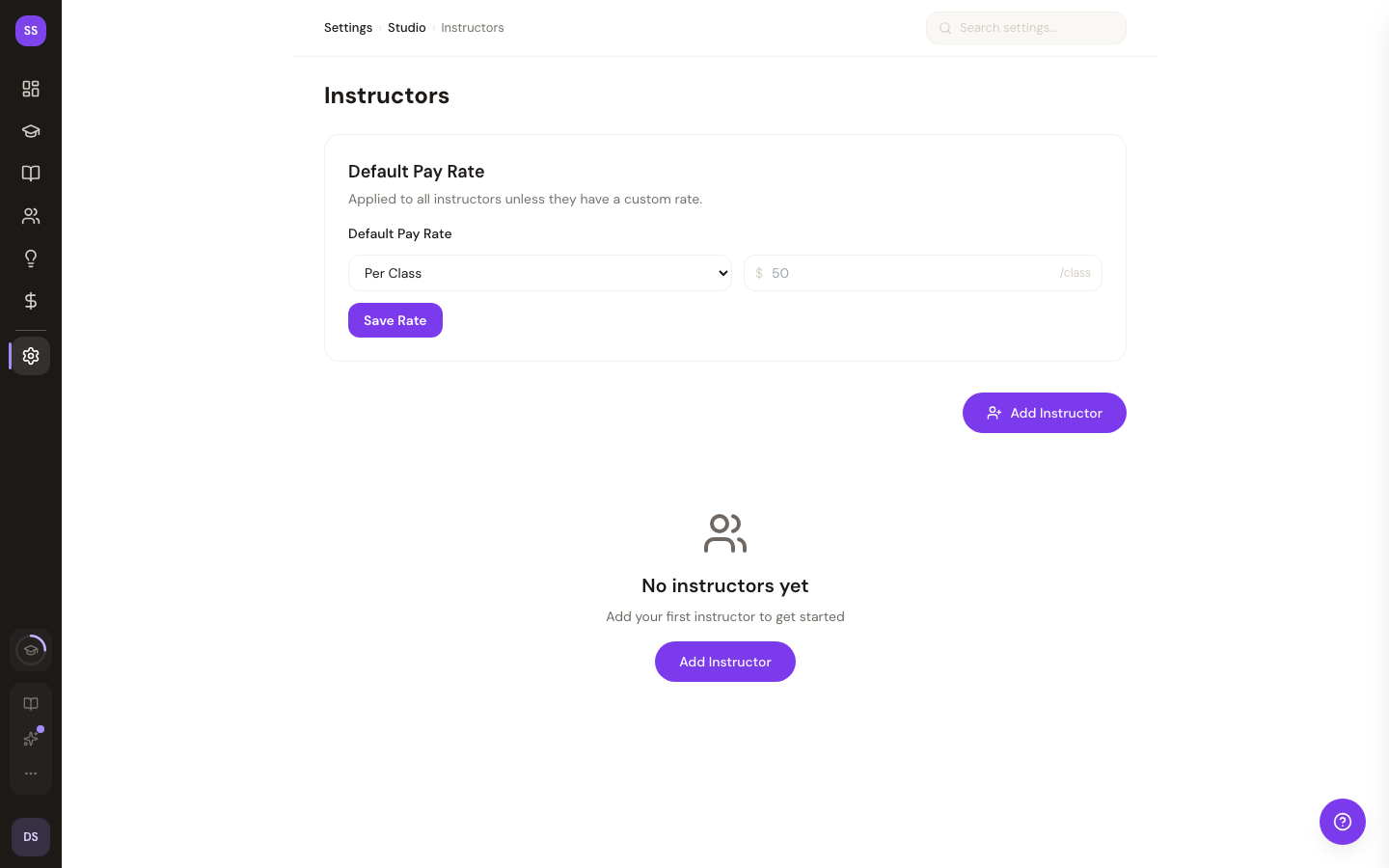1389x868 pixels.
Task: Go to Settings in the breadcrumb
Action: (348, 28)
